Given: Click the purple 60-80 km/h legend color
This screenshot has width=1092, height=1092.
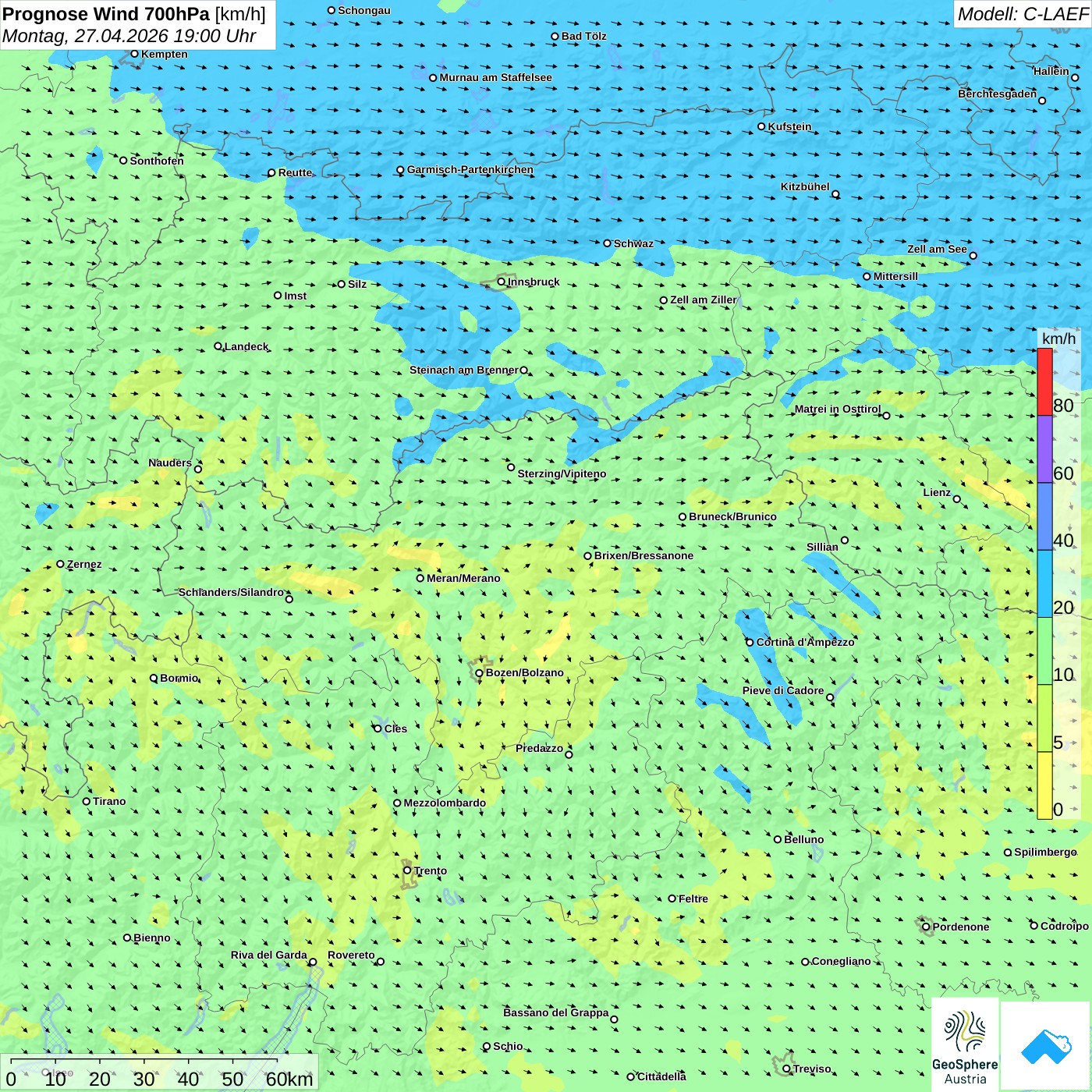Looking at the screenshot, I should (x=1044, y=449).
